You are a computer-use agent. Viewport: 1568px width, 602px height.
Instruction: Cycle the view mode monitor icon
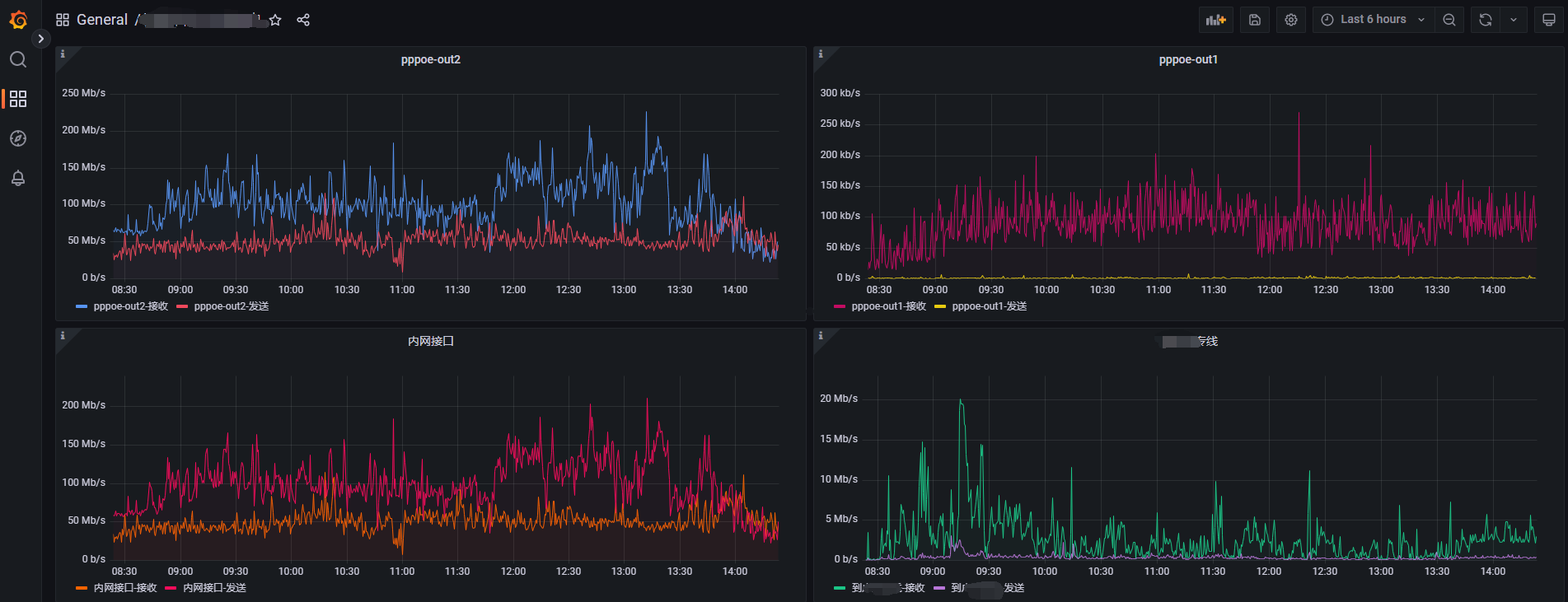[1549, 20]
